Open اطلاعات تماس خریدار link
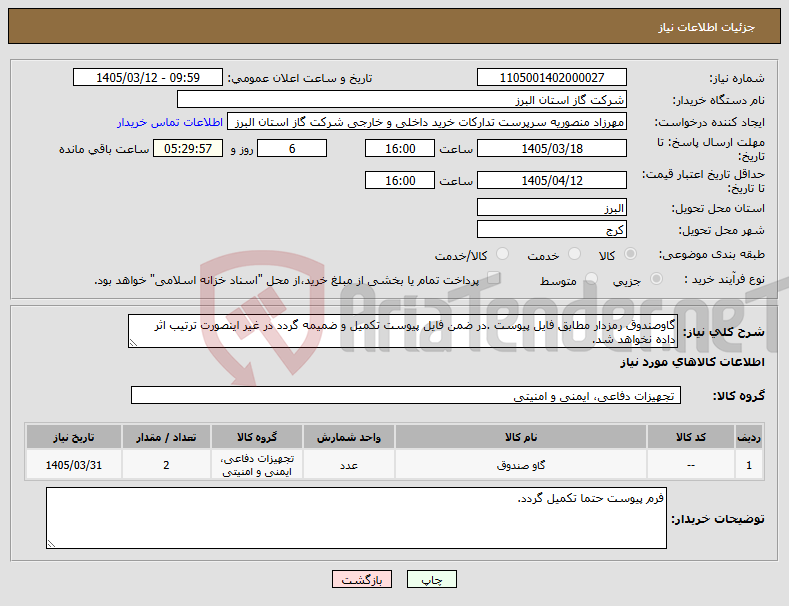789x606 pixels. tap(170, 122)
